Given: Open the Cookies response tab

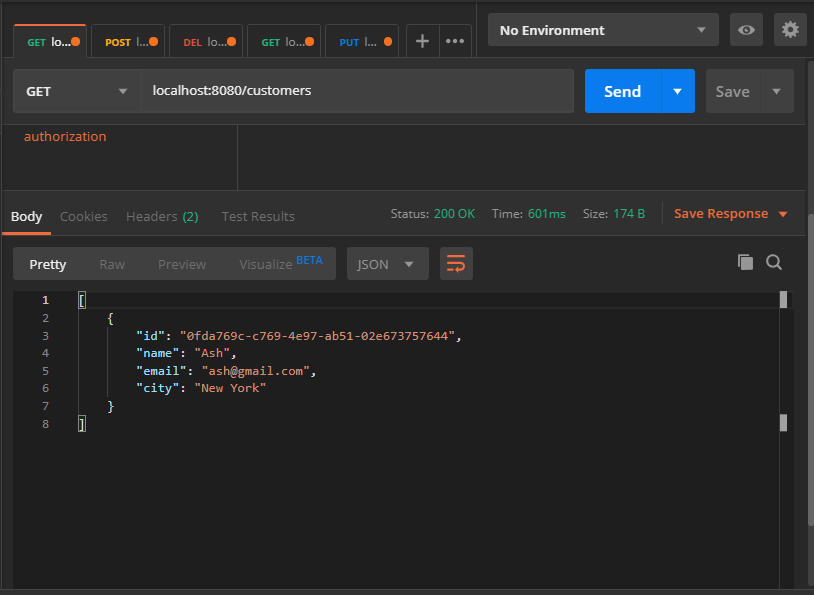Looking at the screenshot, I should click(84, 217).
